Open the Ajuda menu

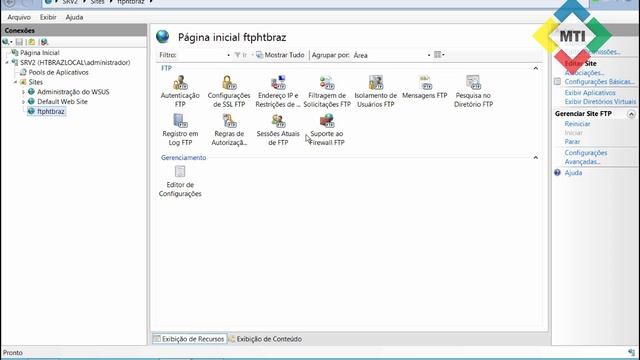click(74, 17)
